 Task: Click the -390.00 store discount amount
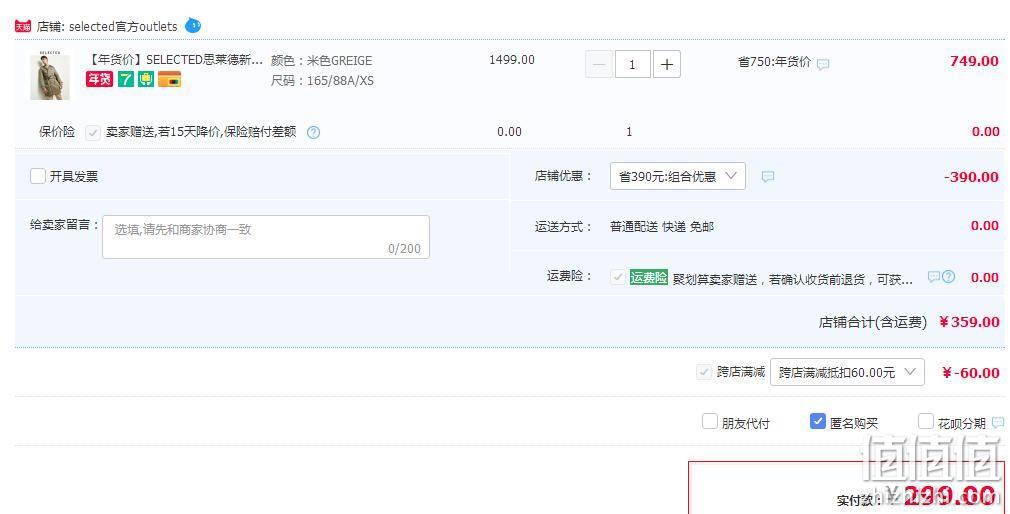[x=971, y=177]
